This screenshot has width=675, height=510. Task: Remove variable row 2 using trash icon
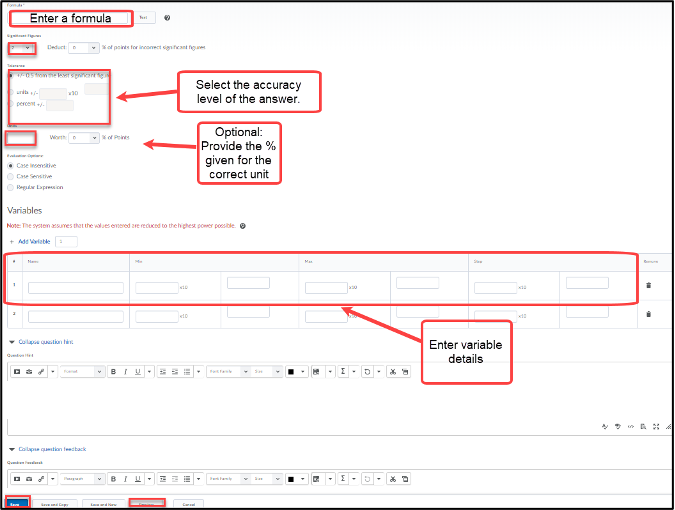click(x=648, y=316)
